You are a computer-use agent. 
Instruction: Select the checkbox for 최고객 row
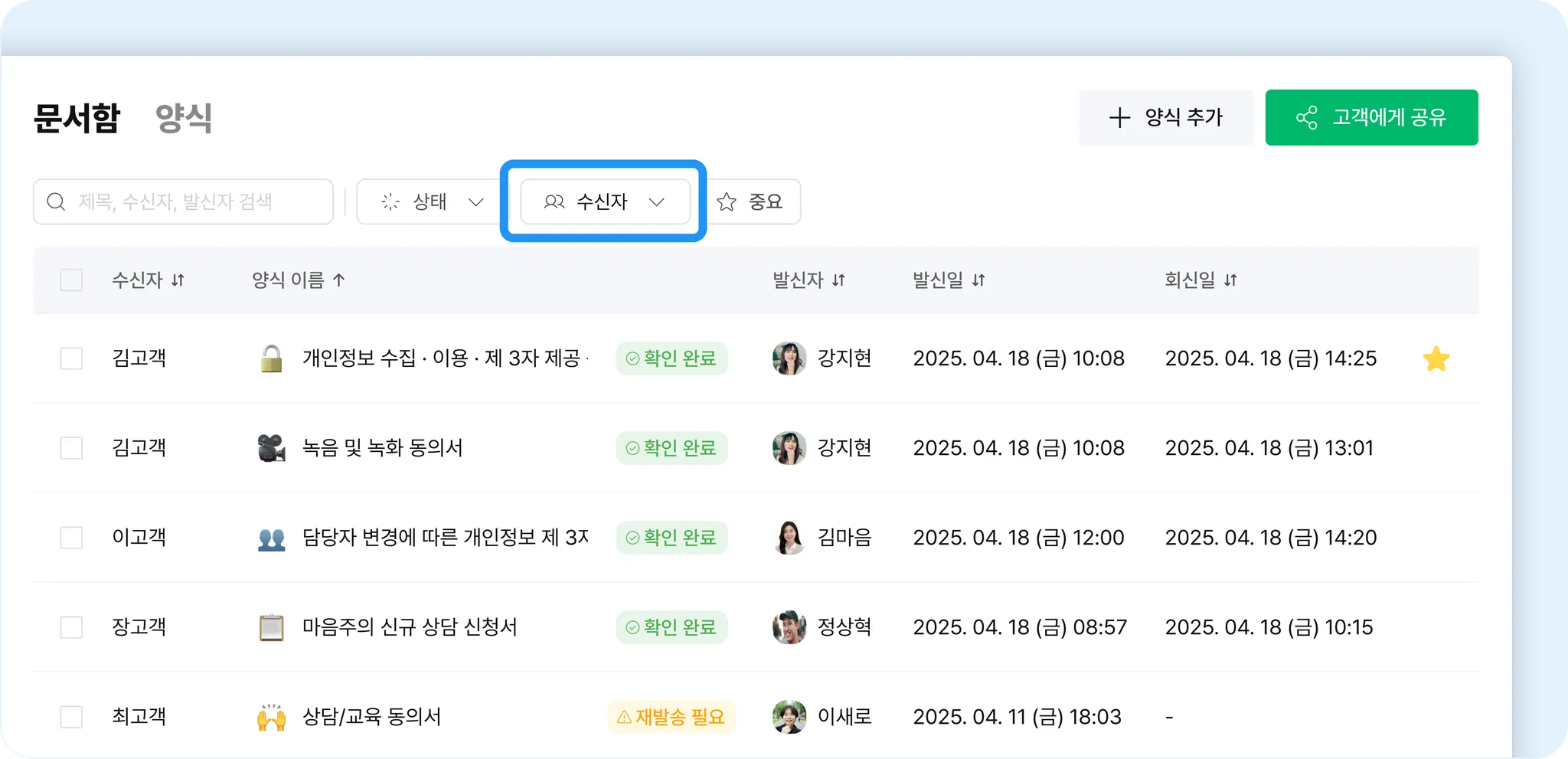[71, 717]
